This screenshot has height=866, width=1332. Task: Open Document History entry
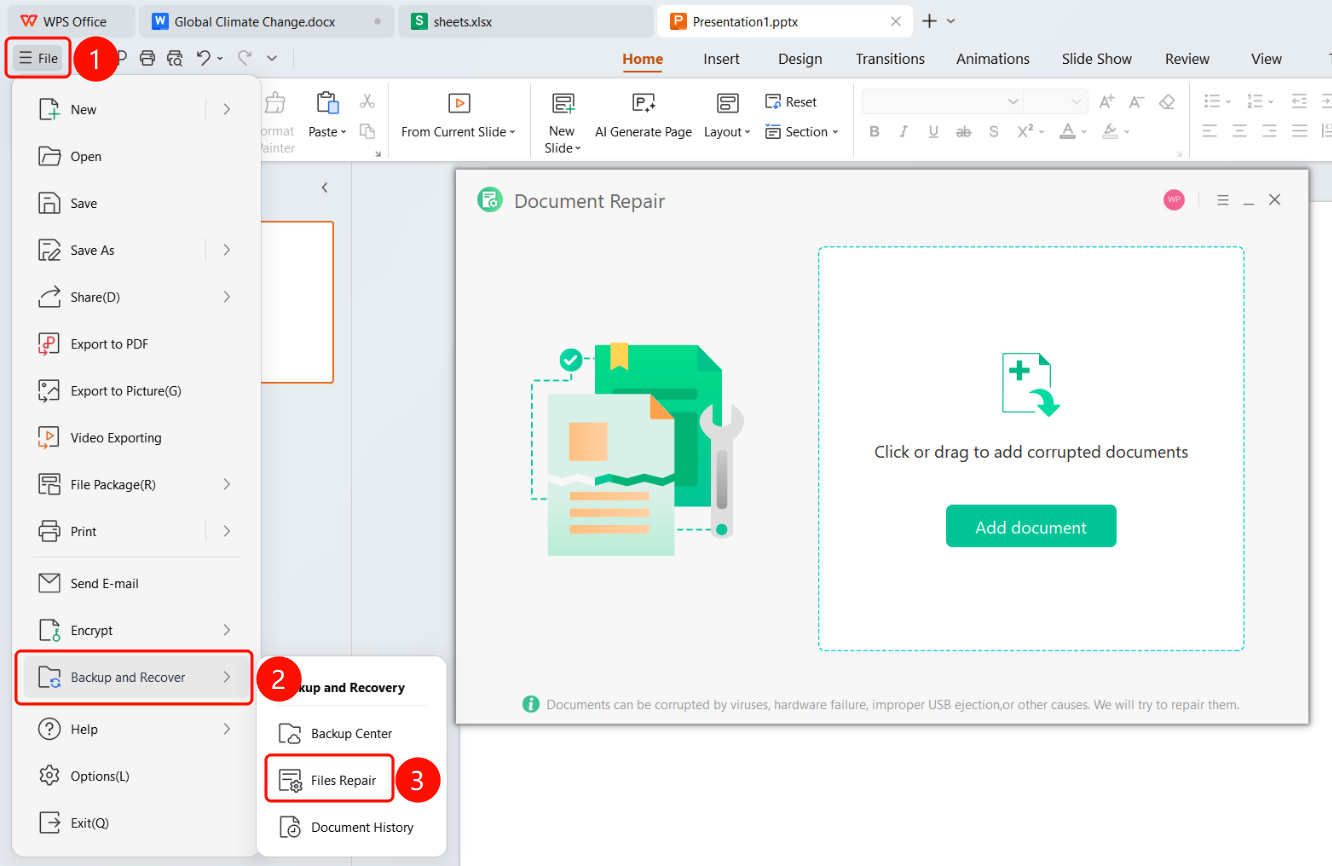[346, 827]
